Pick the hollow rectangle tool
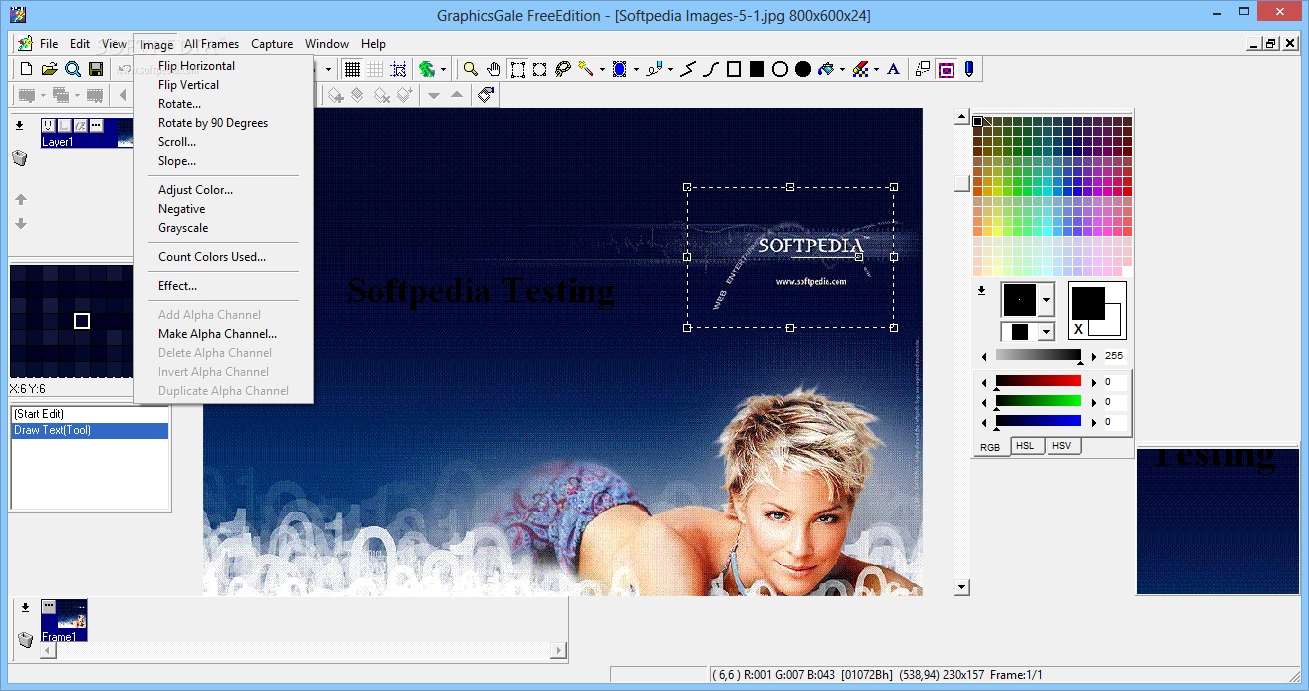 click(x=734, y=69)
